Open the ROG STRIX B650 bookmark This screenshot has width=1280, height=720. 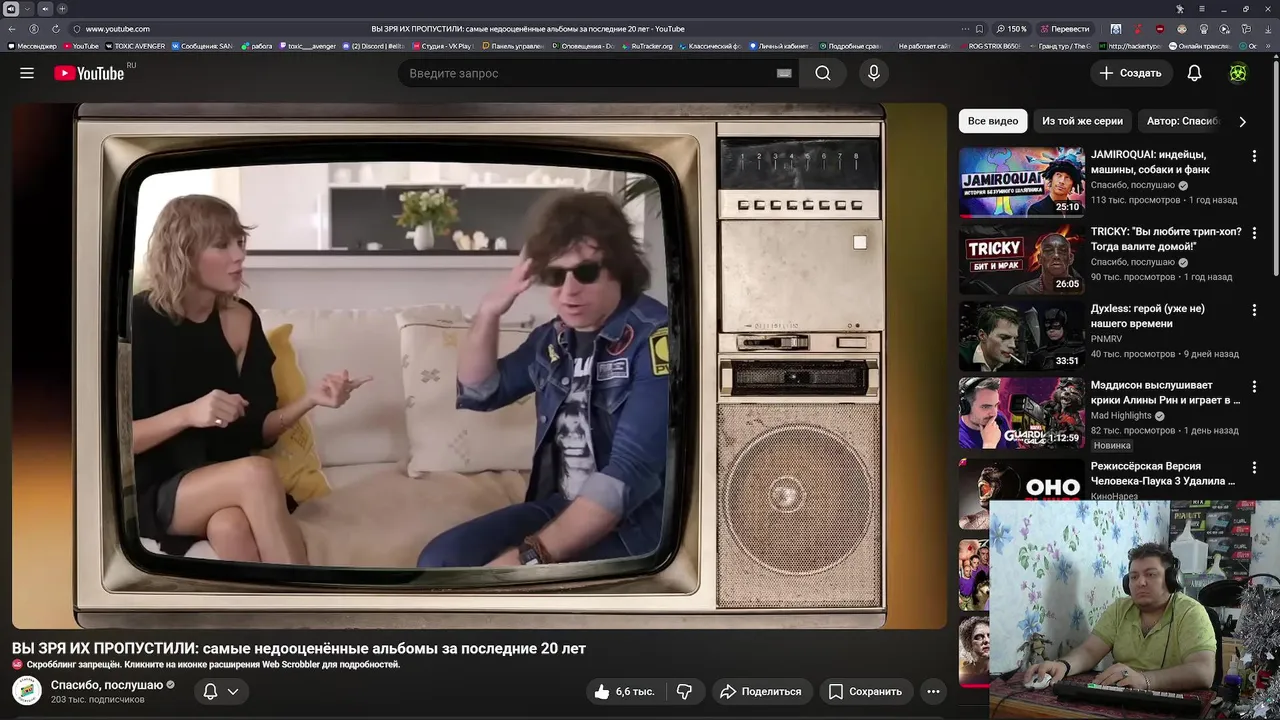992,46
